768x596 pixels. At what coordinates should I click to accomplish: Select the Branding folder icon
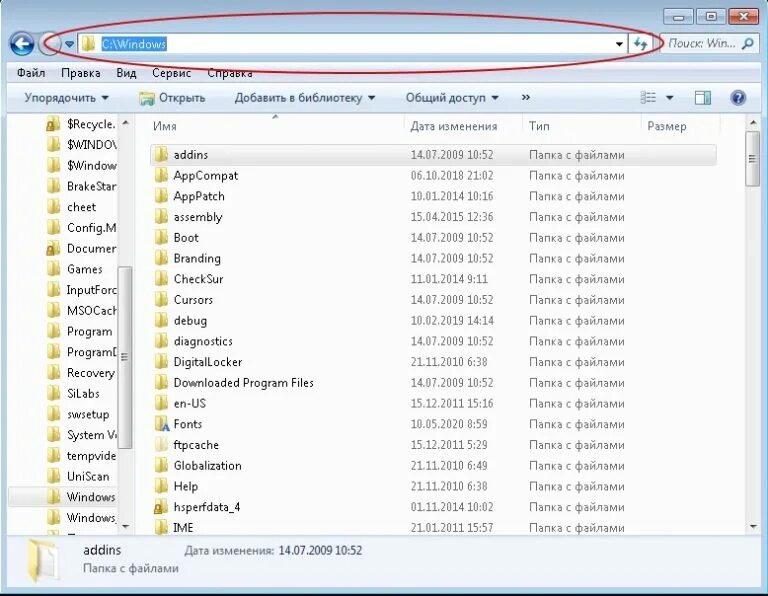click(161, 258)
